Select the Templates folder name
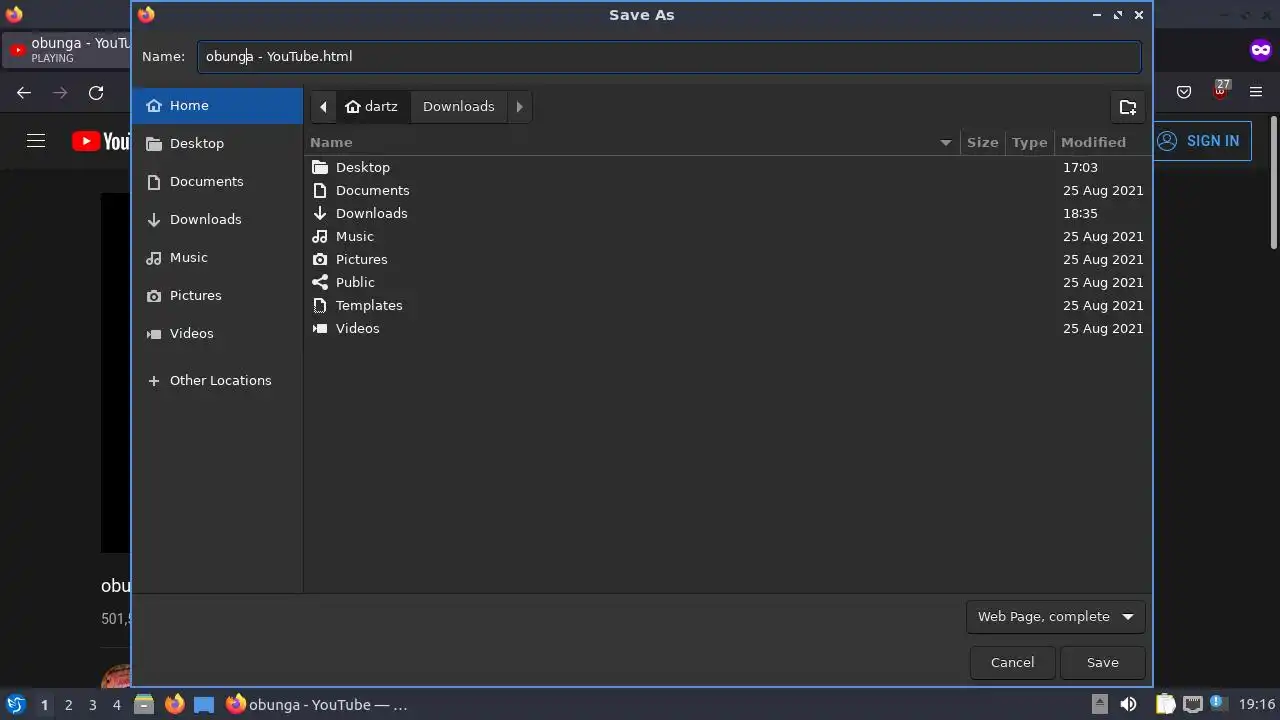Screen dimensions: 1280x720 [369, 305]
